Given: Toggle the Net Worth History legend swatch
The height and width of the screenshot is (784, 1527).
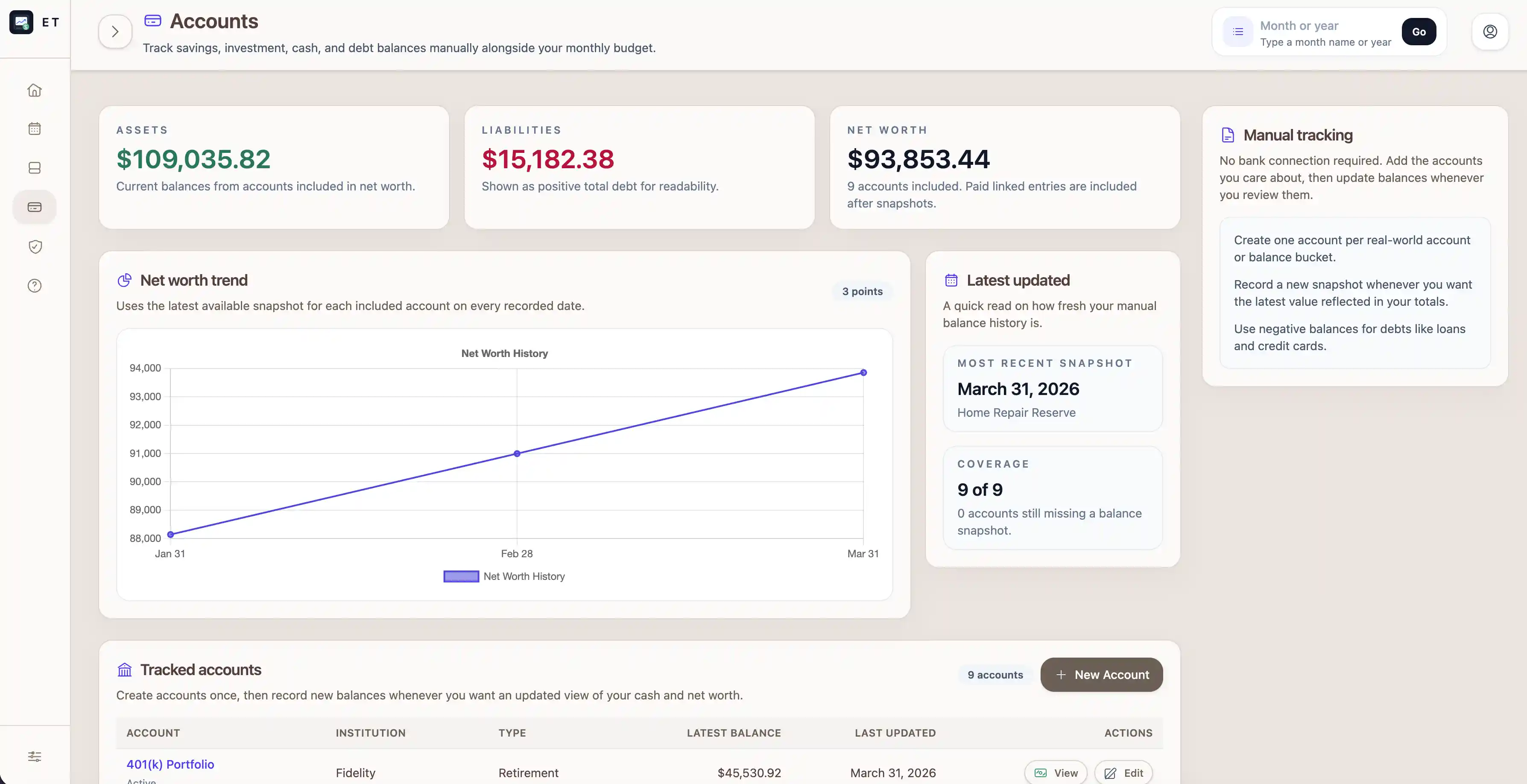Looking at the screenshot, I should [x=461, y=576].
